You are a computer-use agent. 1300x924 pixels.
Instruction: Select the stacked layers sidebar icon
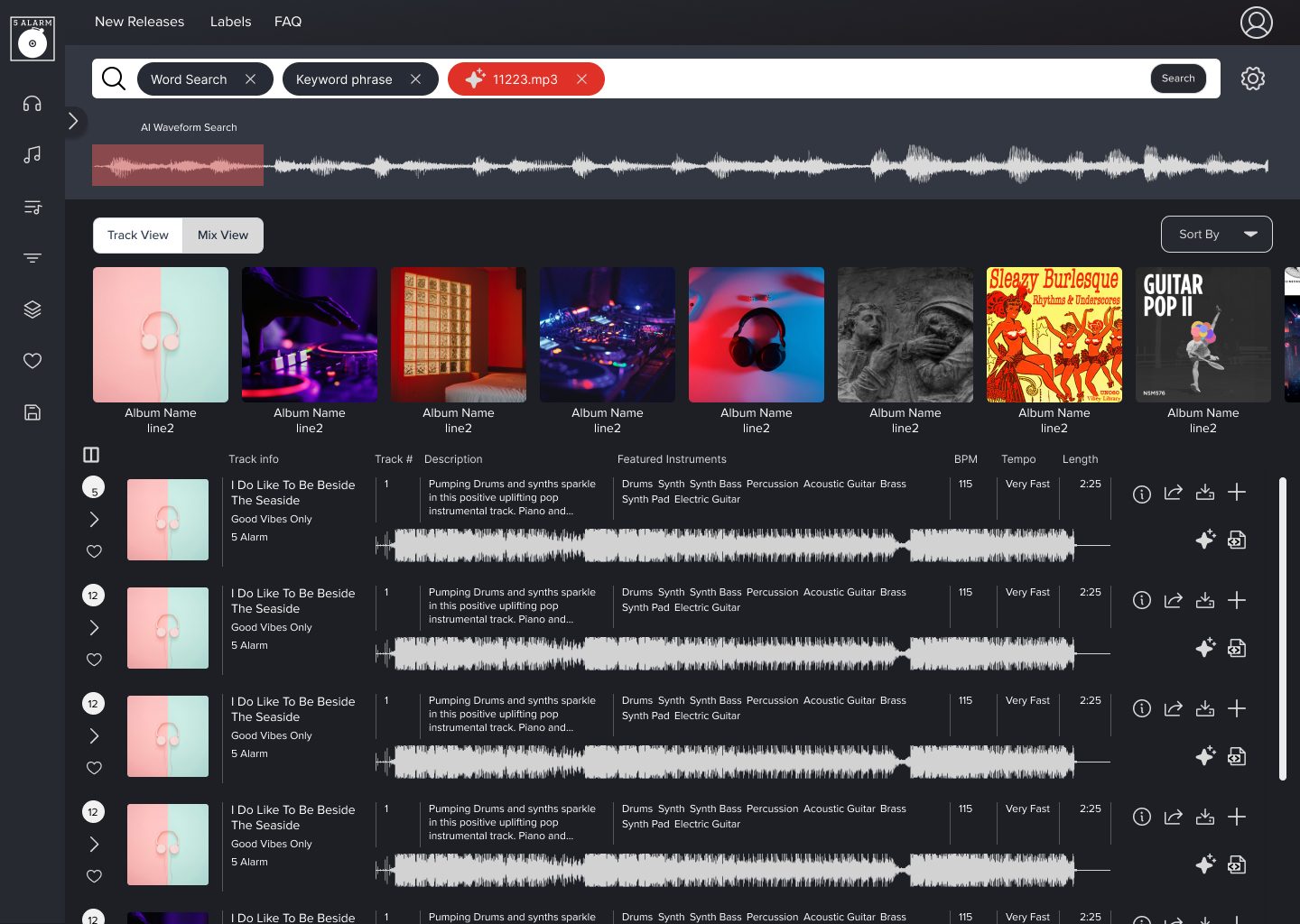tap(32, 310)
